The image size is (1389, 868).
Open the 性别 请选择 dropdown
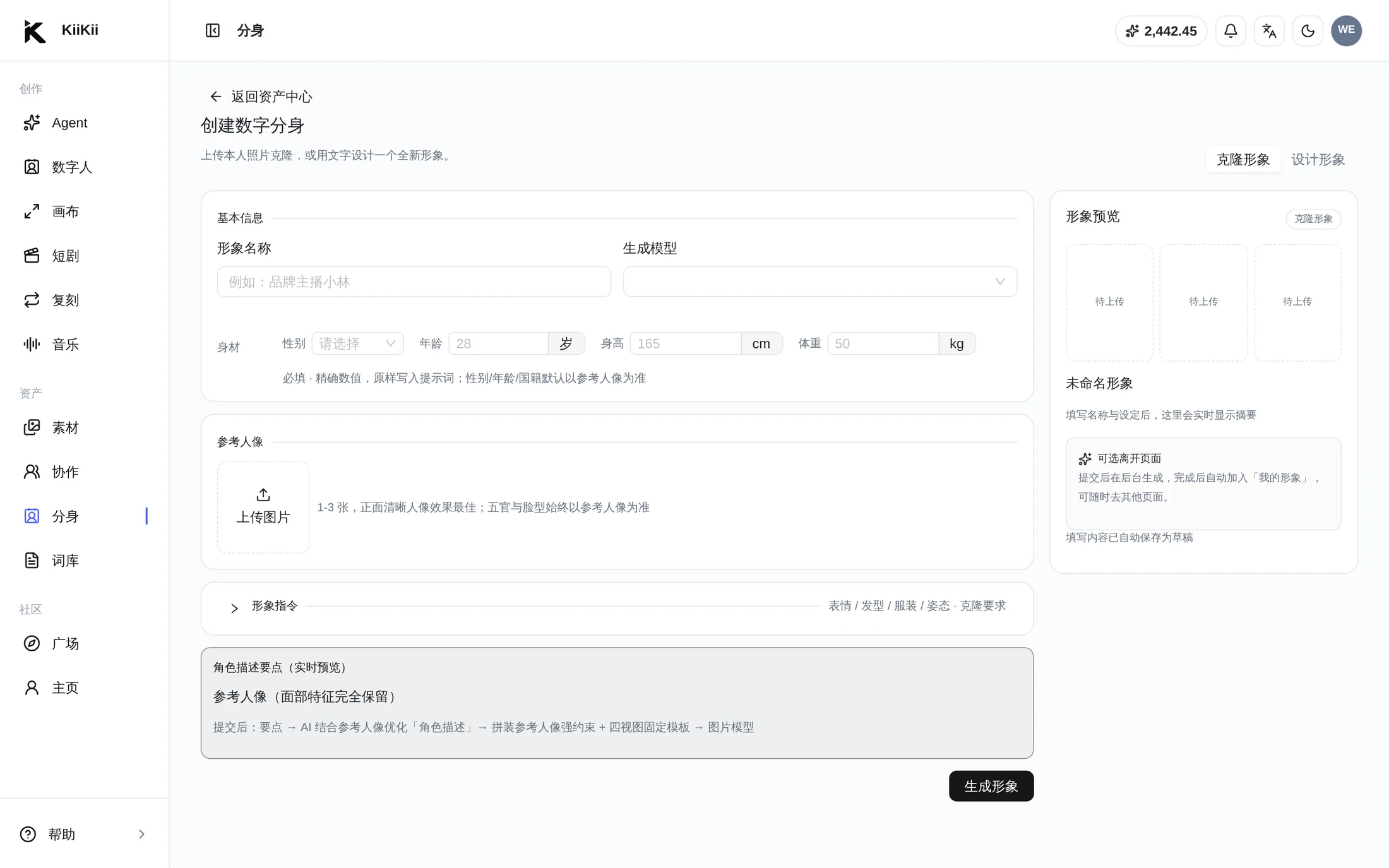357,343
